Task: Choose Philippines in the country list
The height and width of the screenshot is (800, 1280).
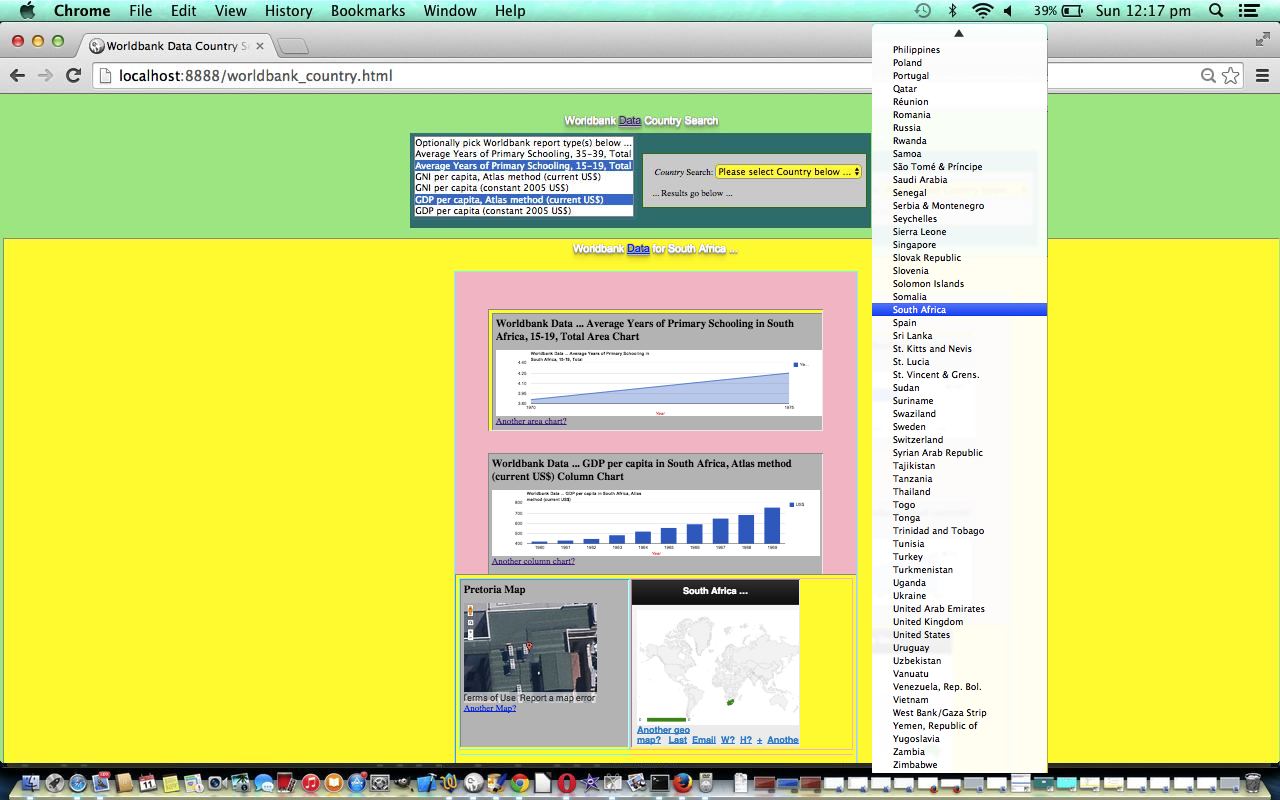Action: (959, 50)
